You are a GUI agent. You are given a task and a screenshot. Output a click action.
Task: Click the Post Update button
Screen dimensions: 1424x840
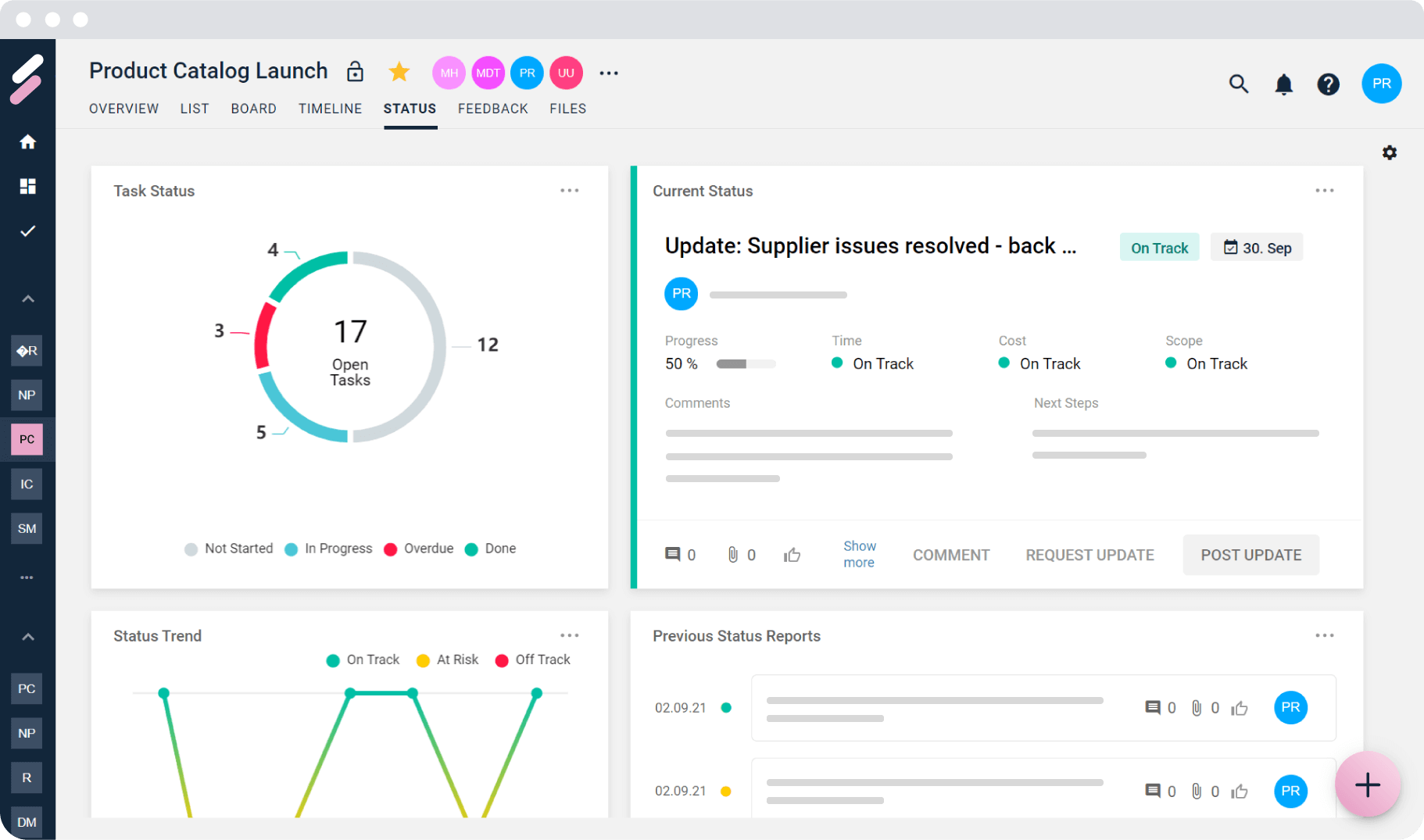point(1250,555)
